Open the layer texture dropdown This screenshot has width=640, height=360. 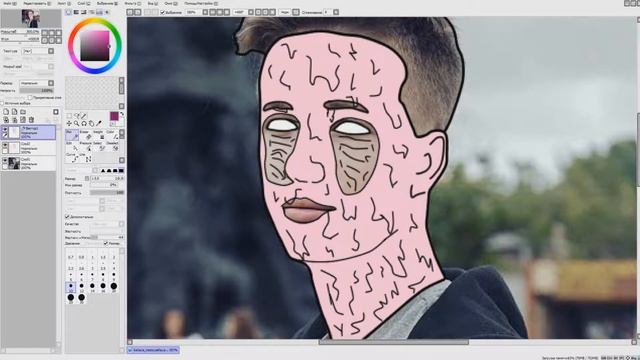(38, 51)
